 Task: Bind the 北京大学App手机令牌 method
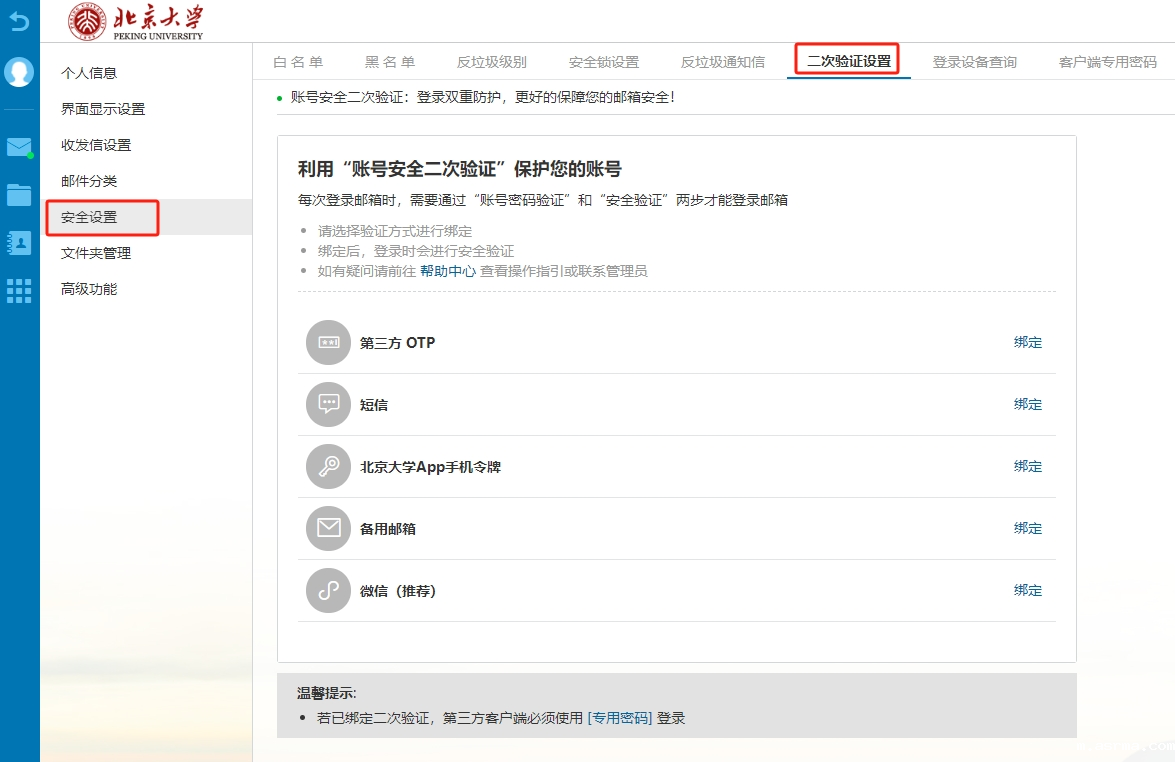[1027, 467]
